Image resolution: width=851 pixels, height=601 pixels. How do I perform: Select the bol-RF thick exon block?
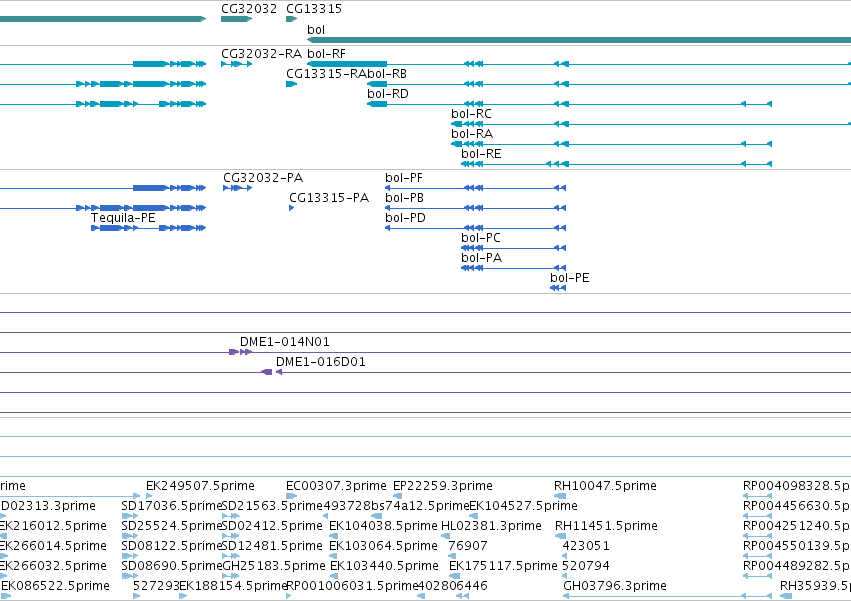coord(347,64)
